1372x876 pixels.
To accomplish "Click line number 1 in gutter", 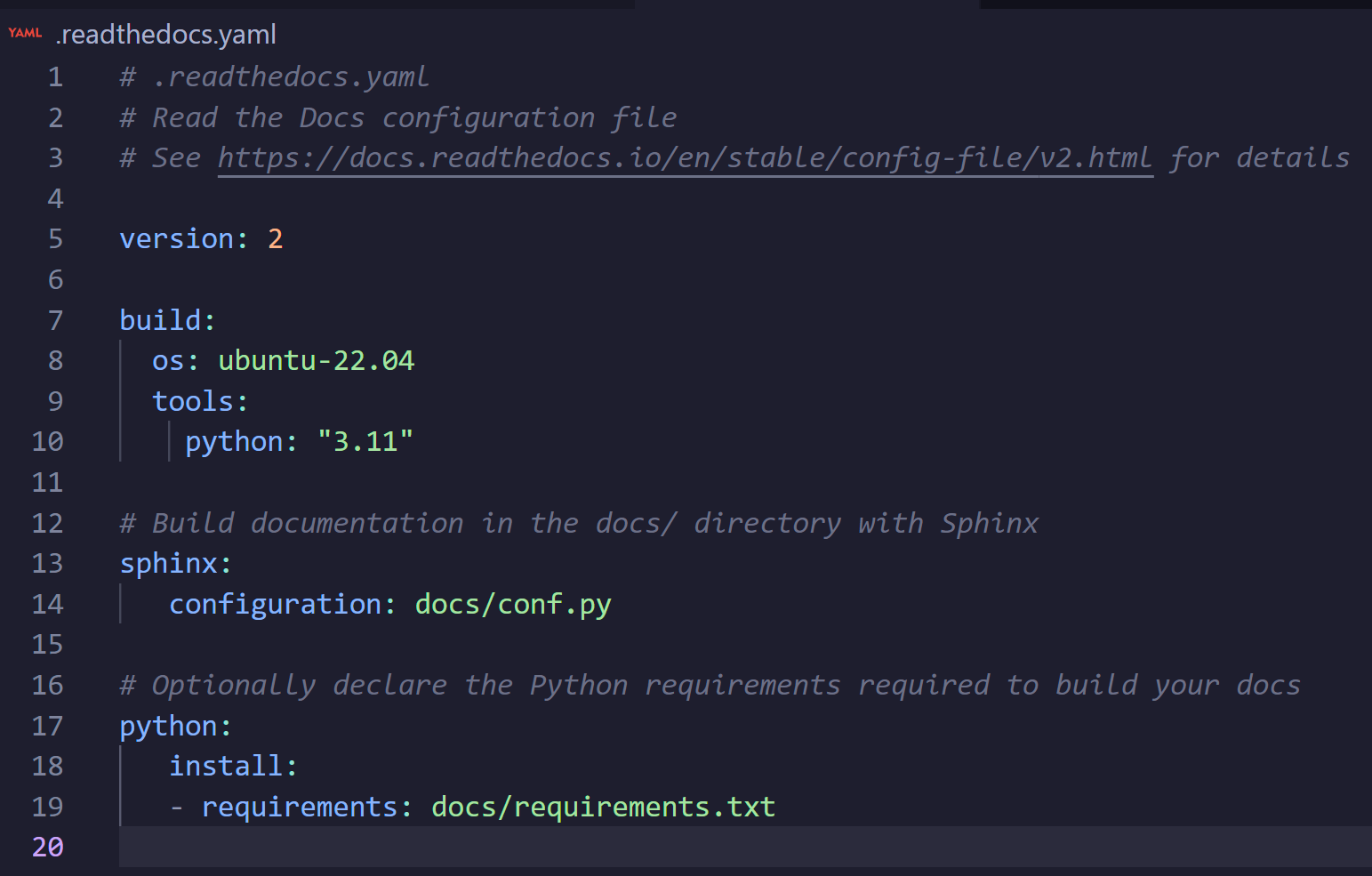I will tap(55, 76).
